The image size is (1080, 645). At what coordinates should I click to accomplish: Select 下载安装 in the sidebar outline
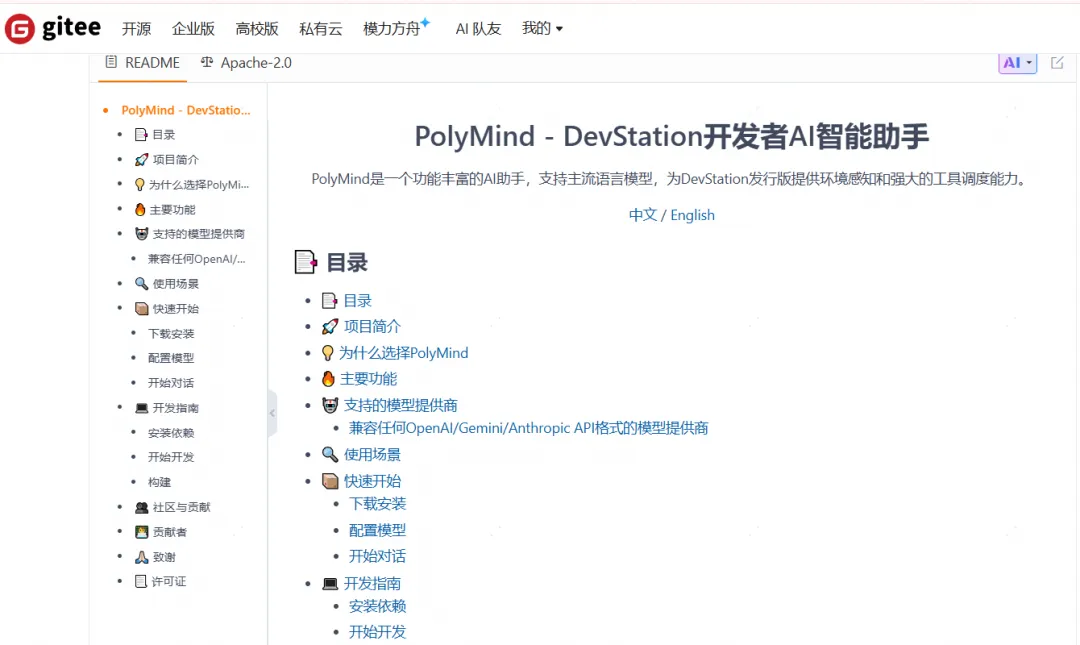coord(171,334)
